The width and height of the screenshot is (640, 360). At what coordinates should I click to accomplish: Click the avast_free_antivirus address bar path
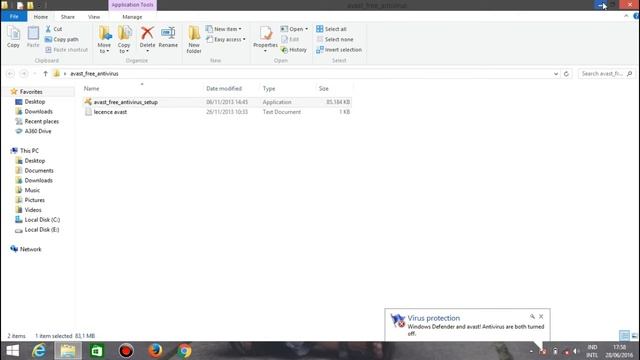94,73
